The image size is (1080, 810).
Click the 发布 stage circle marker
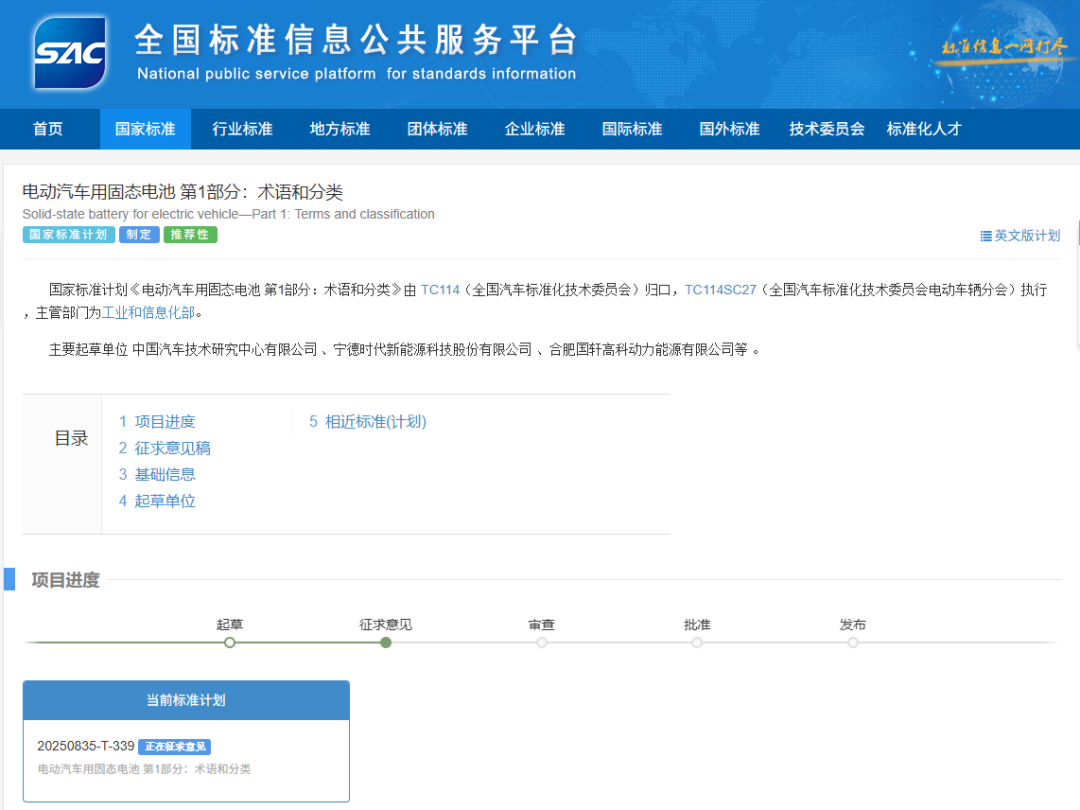coord(853,642)
